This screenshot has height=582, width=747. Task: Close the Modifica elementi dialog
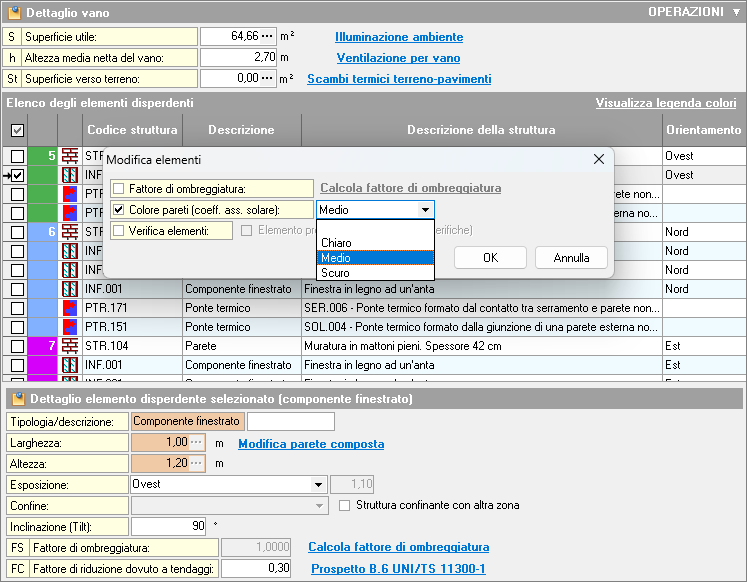[x=599, y=159]
